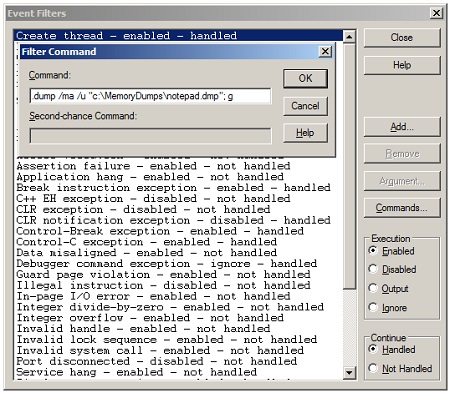Close the Filter Command dialog with X
Screen dimensions: 450x393
325,51
